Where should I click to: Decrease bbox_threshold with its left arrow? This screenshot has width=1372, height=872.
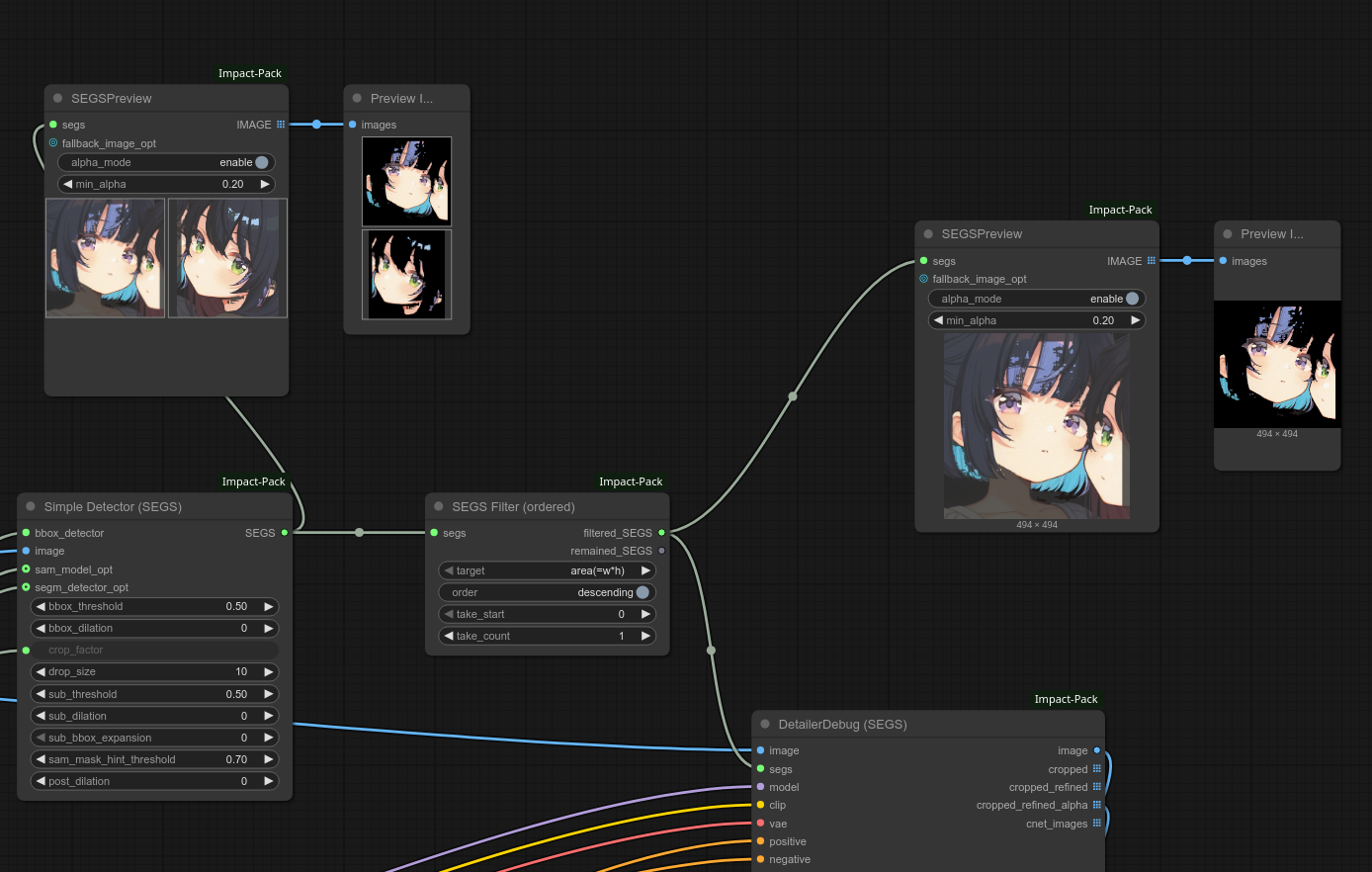click(x=41, y=606)
